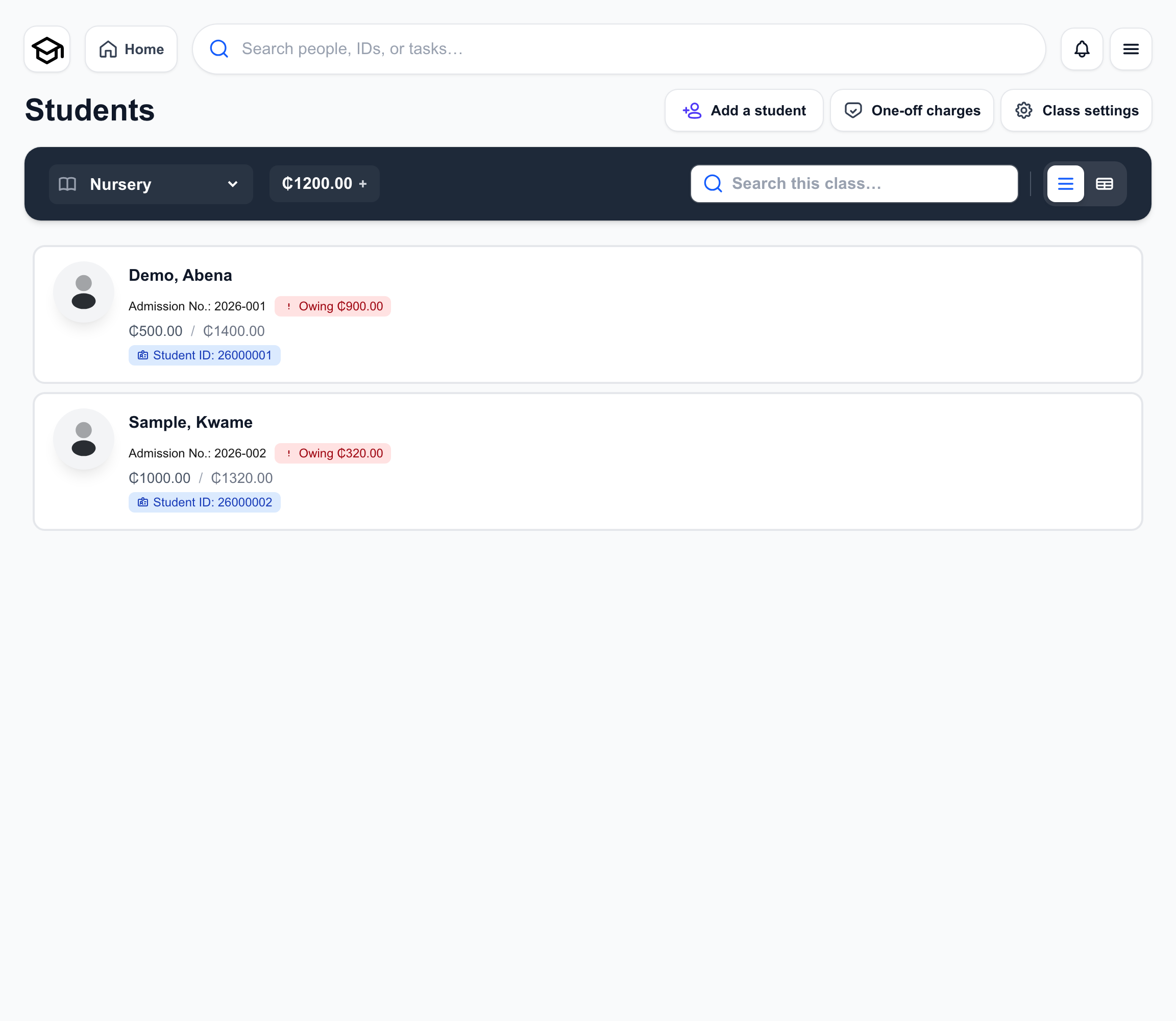Click the 'Owing ₵320.00' badge
Screen dimensions: 1176x1021
(x=333, y=453)
